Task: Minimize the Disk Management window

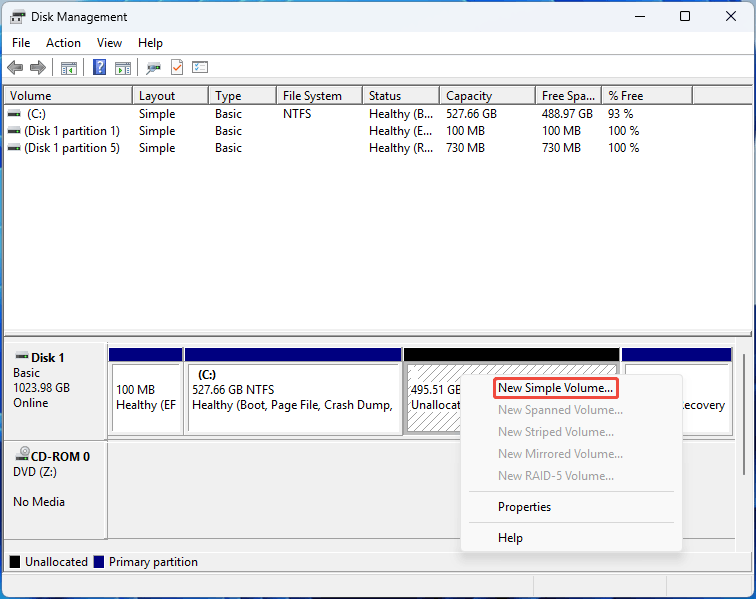Action: 640,16
